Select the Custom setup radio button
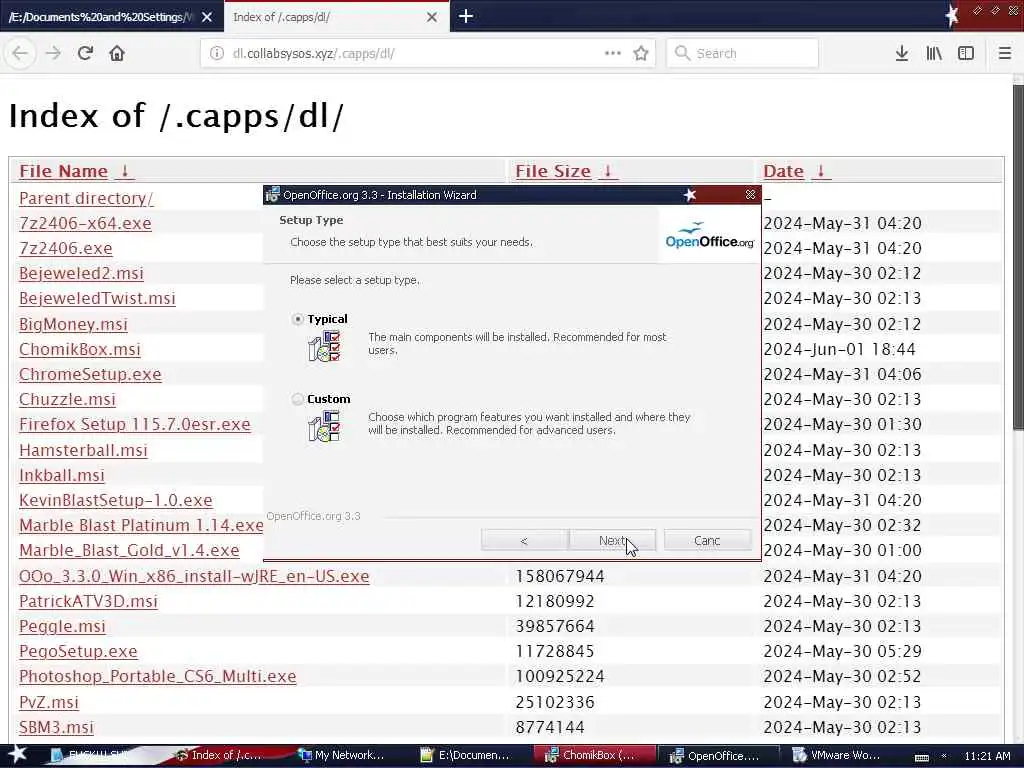This screenshot has height=768, width=1024. coord(298,399)
